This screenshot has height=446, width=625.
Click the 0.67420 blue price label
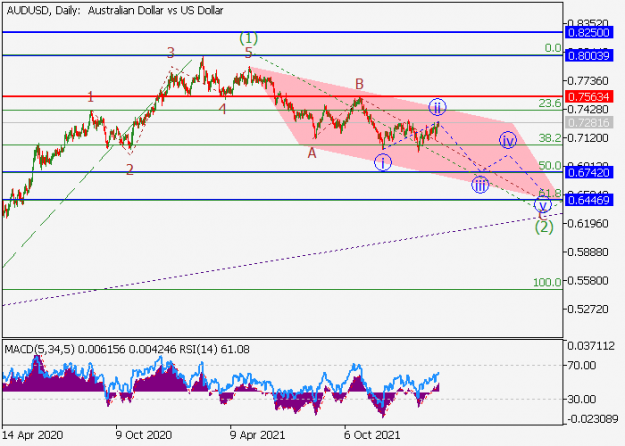[589, 173]
